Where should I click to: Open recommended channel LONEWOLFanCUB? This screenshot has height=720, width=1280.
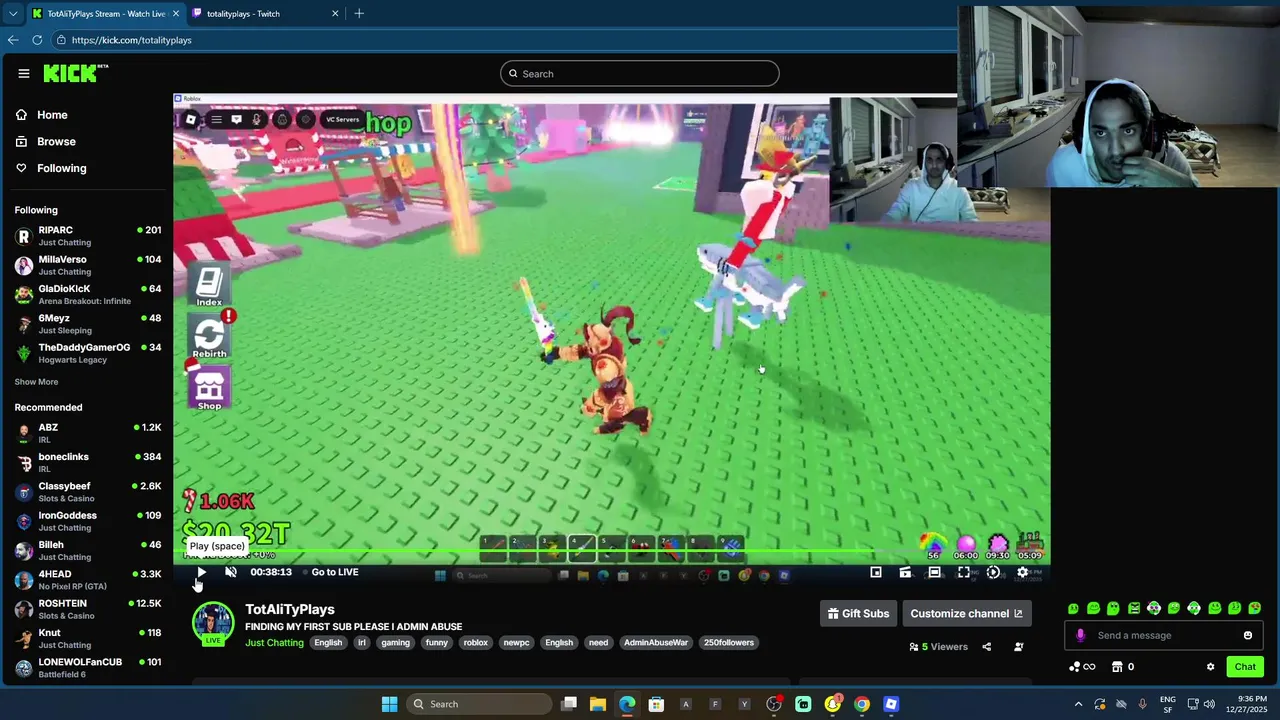(88, 667)
